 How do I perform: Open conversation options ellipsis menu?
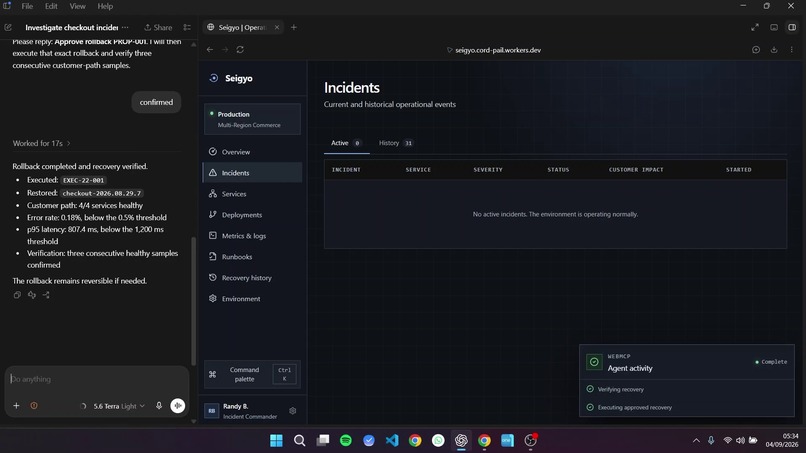[125, 27]
